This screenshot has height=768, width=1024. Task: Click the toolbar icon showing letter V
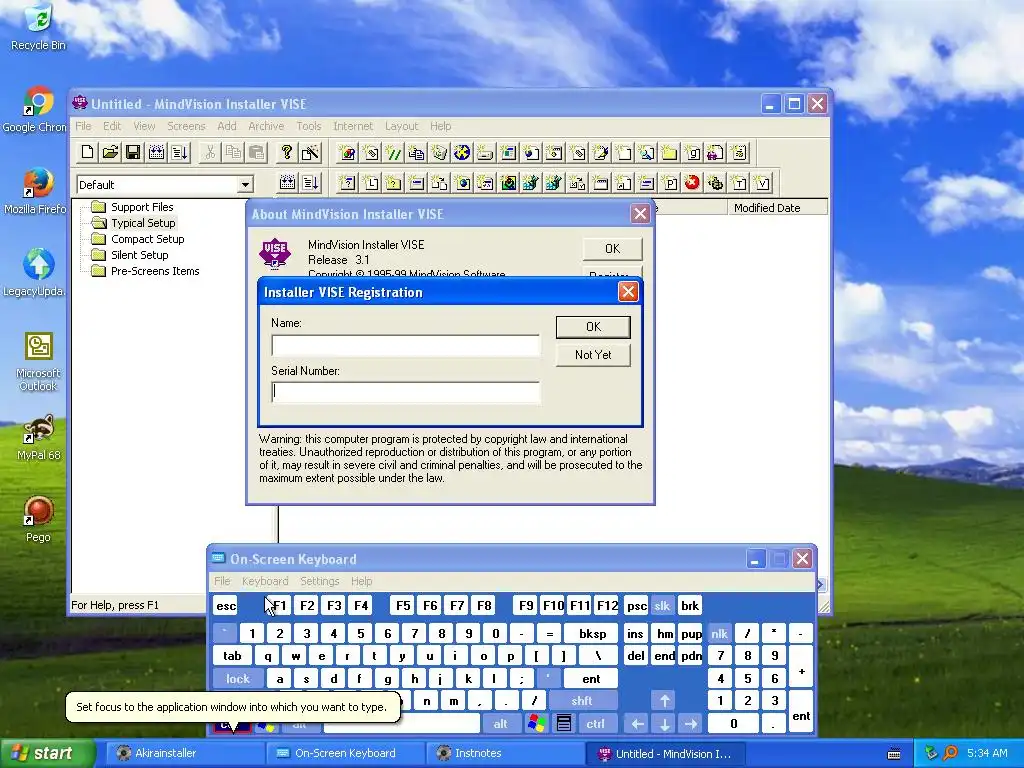(x=762, y=183)
